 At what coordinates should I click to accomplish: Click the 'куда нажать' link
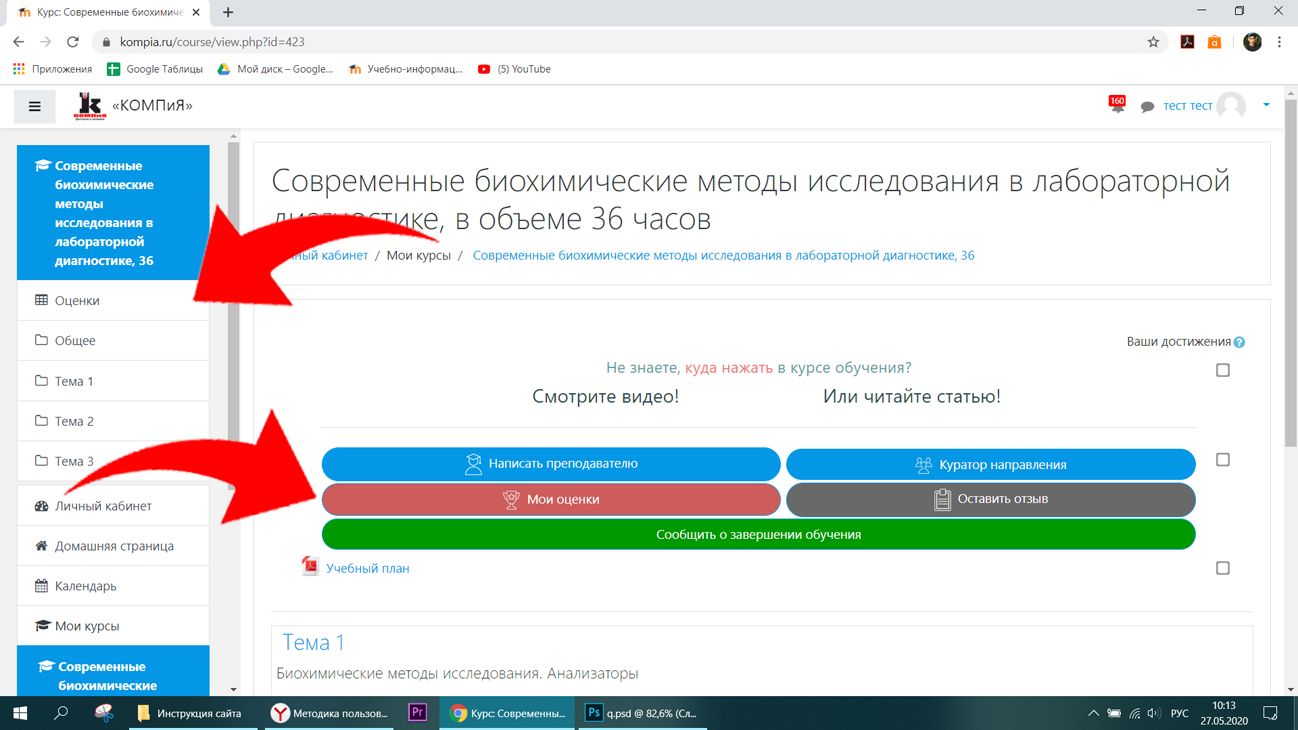click(728, 368)
